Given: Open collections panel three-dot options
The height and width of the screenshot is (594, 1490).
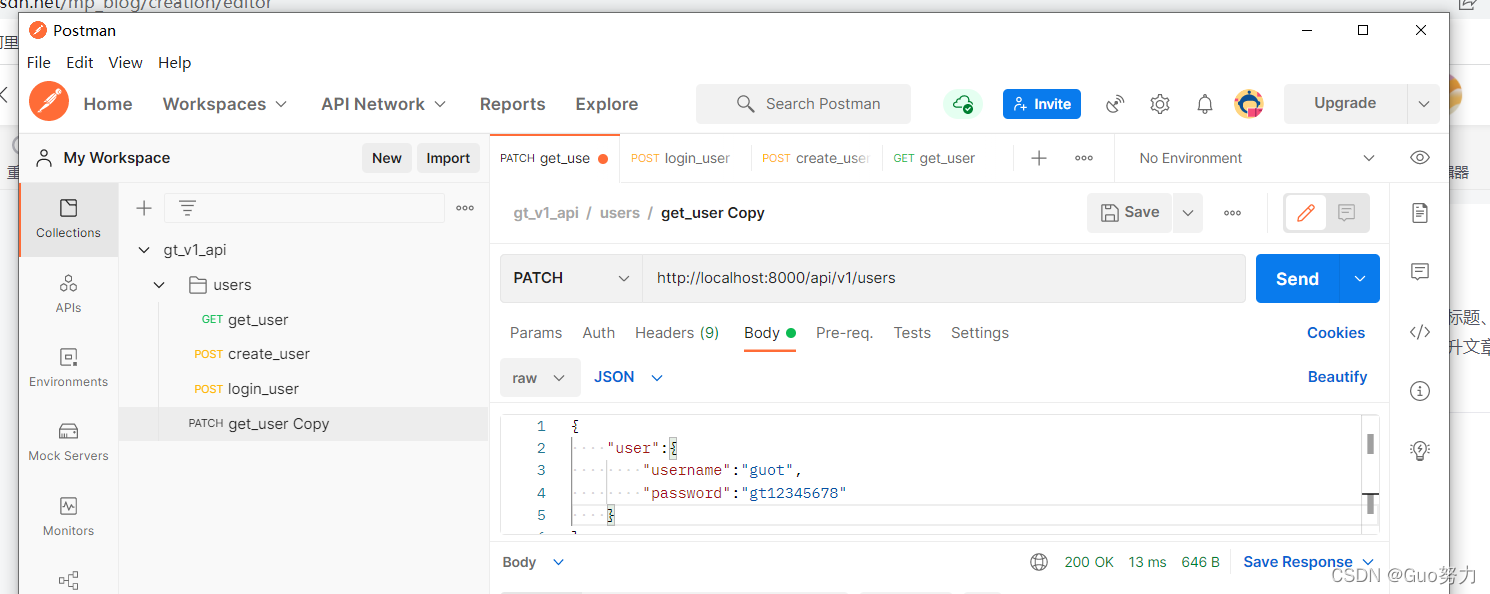Looking at the screenshot, I should [x=465, y=208].
